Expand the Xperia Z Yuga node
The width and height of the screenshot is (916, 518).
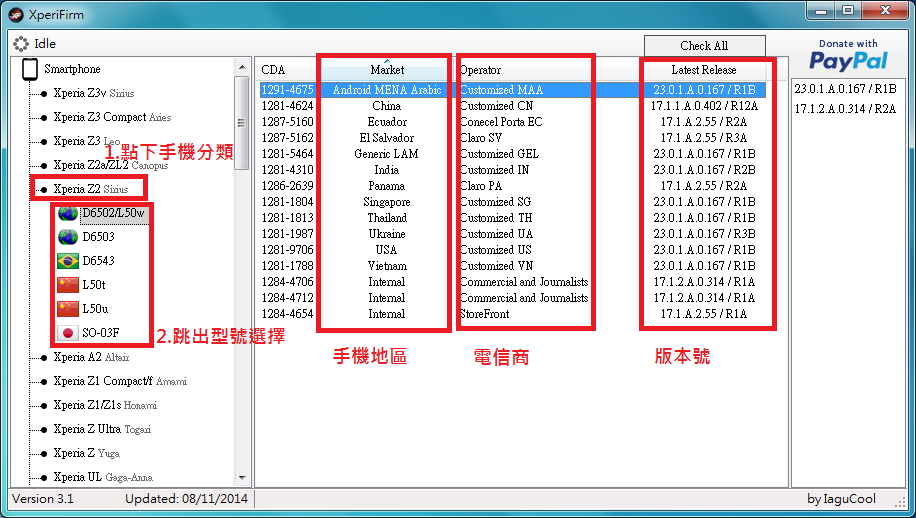[86, 453]
